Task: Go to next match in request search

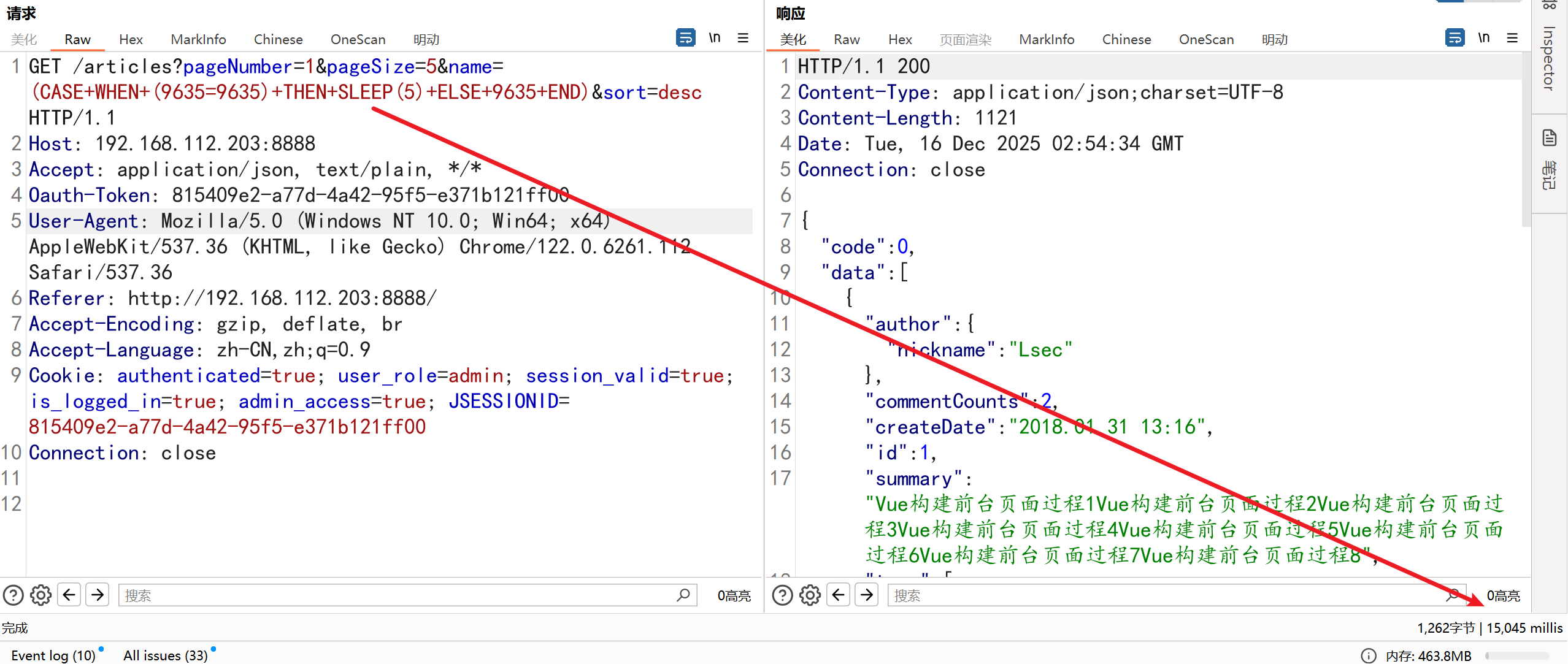Action: click(98, 595)
